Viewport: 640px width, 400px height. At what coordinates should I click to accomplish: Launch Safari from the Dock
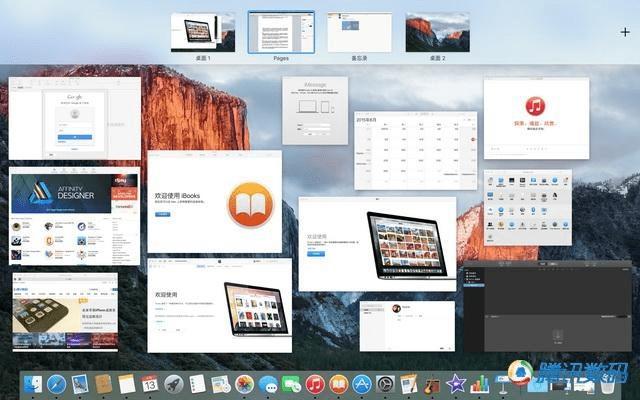pos(57,384)
